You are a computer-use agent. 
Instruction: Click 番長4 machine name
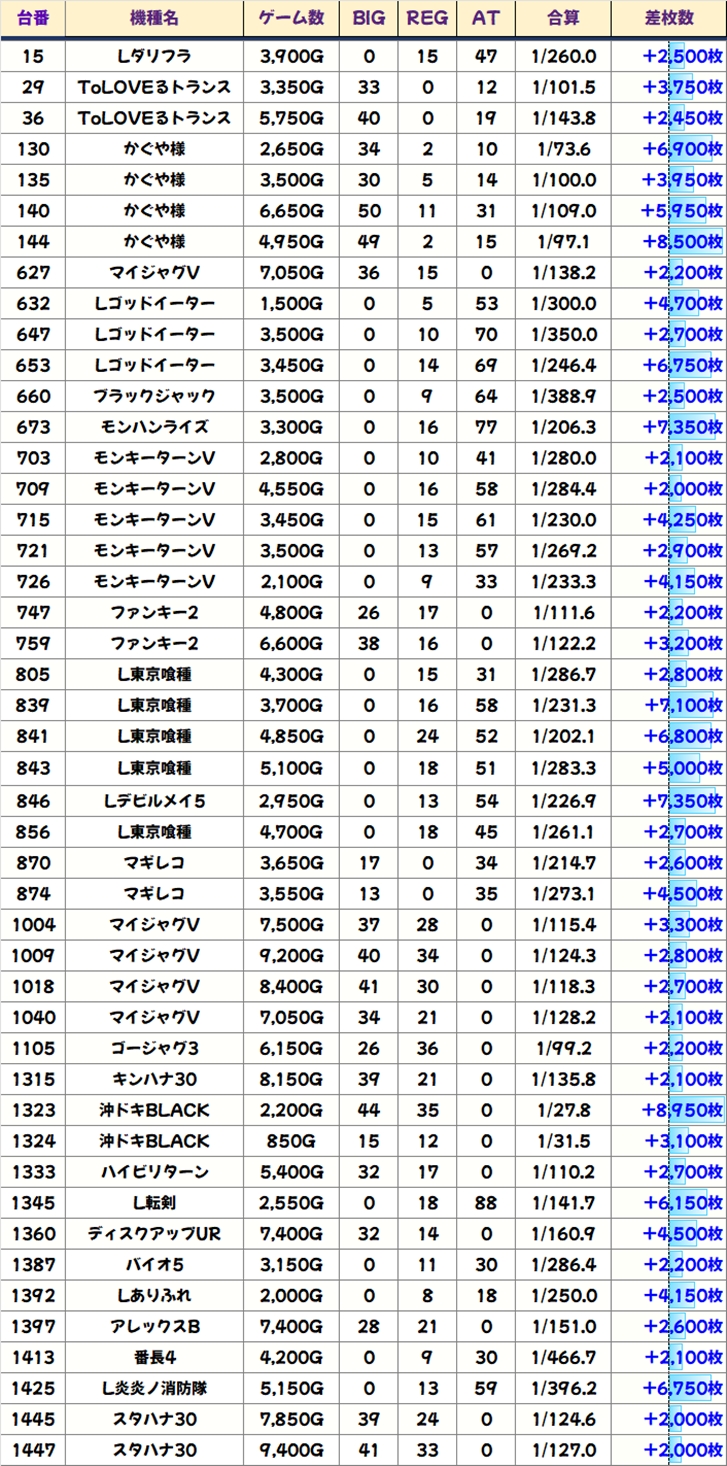coord(154,1357)
